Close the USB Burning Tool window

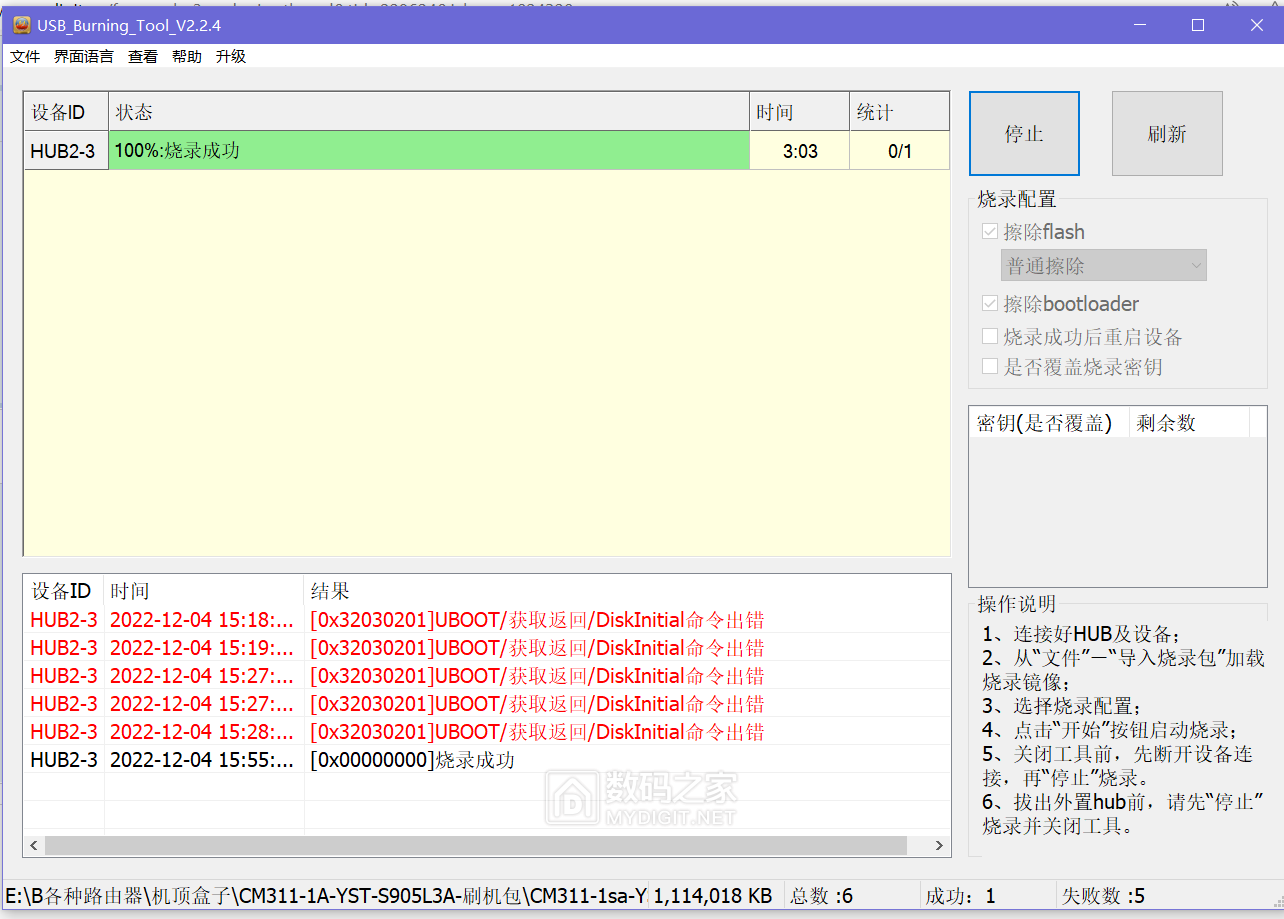(1257, 25)
